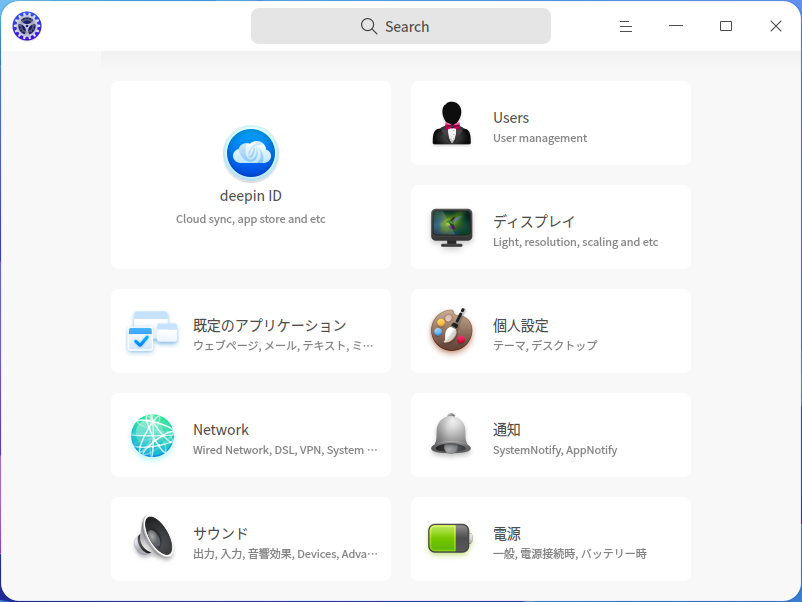Click the Users tuxedo avatar icon
This screenshot has height=602, width=802.
point(452,123)
